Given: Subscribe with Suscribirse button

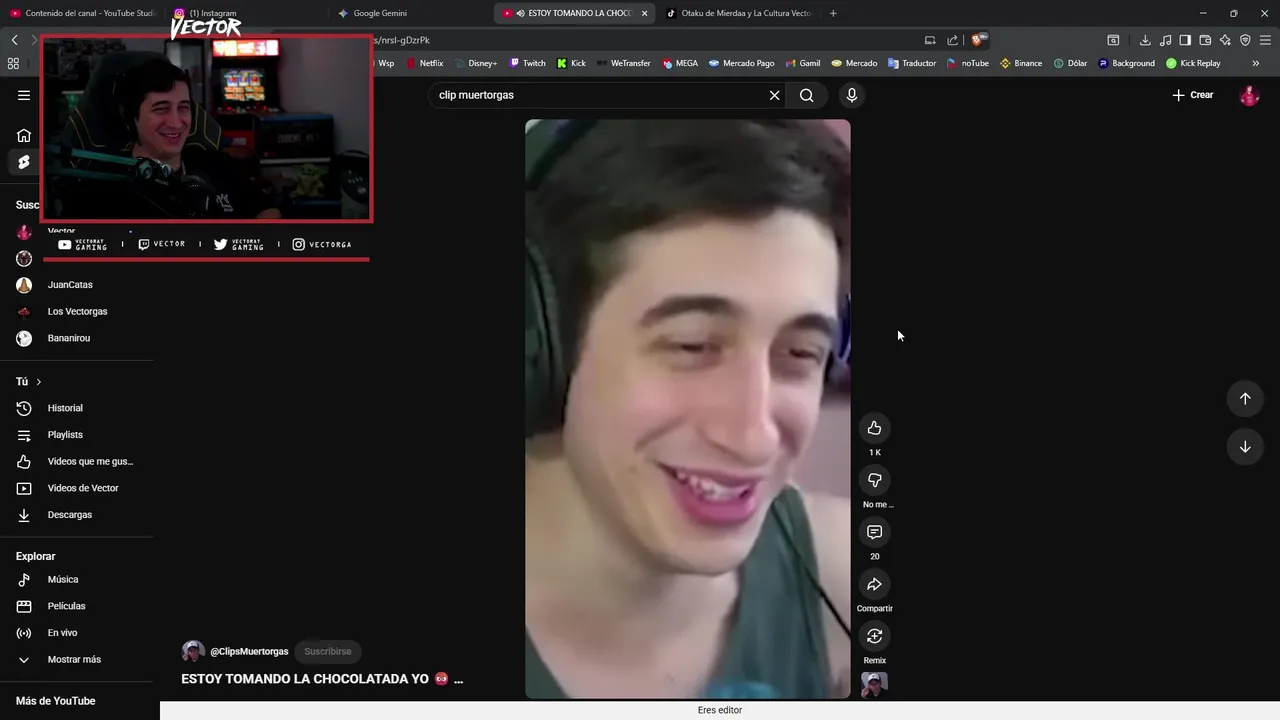Looking at the screenshot, I should tap(328, 651).
